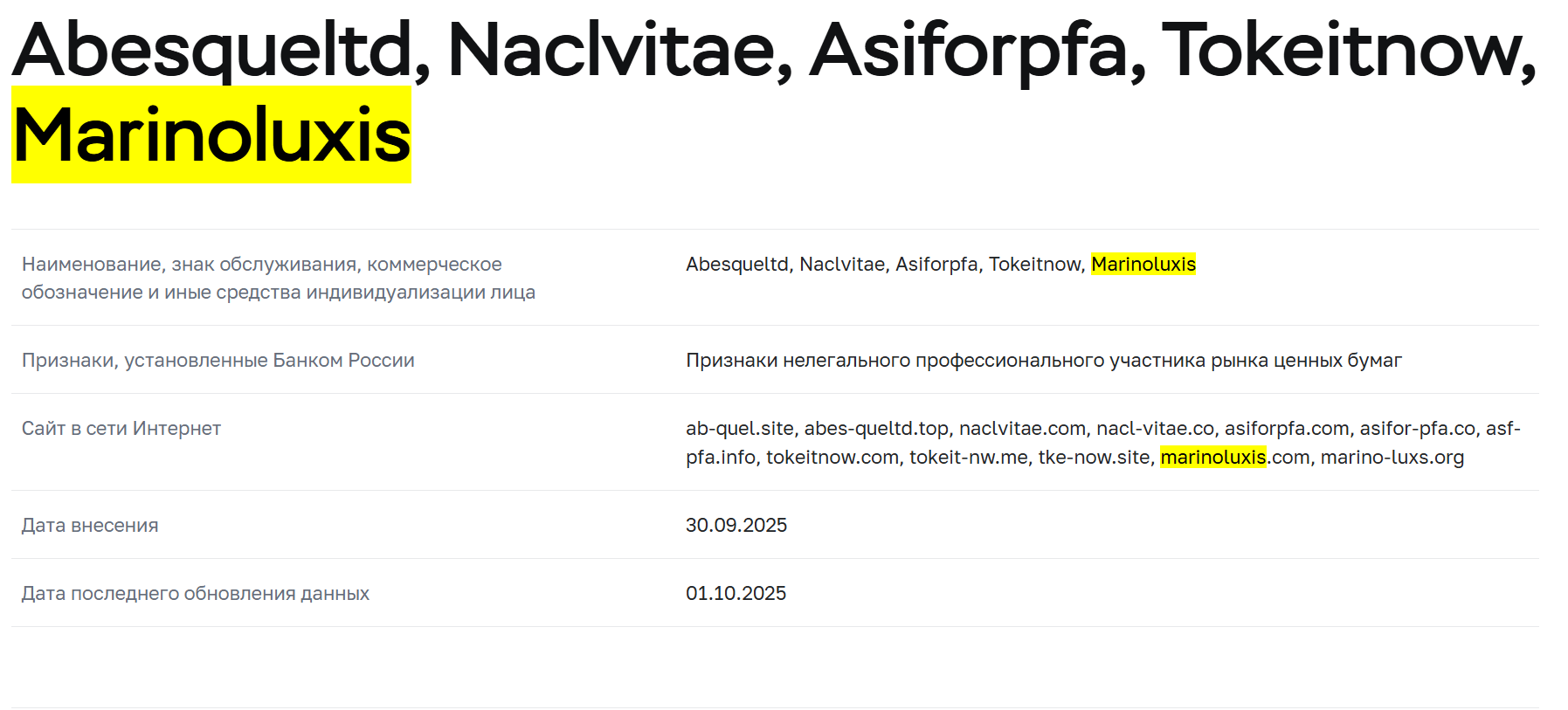Click the date value 01.10.2025
The image size is (1568, 710).
click(736, 594)
